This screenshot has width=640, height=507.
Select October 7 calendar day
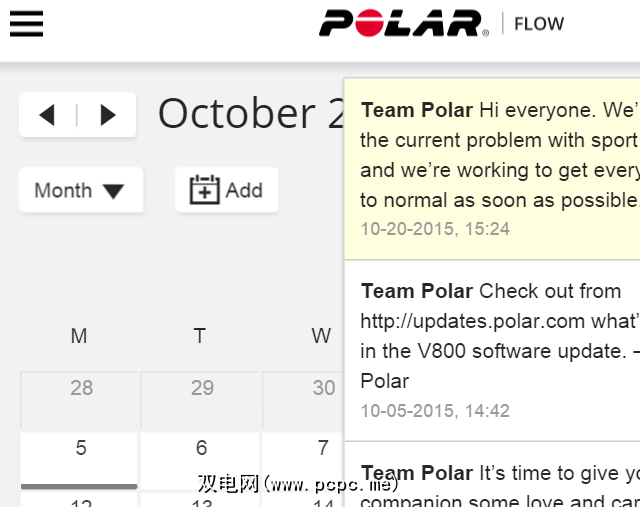coord(322,450)
